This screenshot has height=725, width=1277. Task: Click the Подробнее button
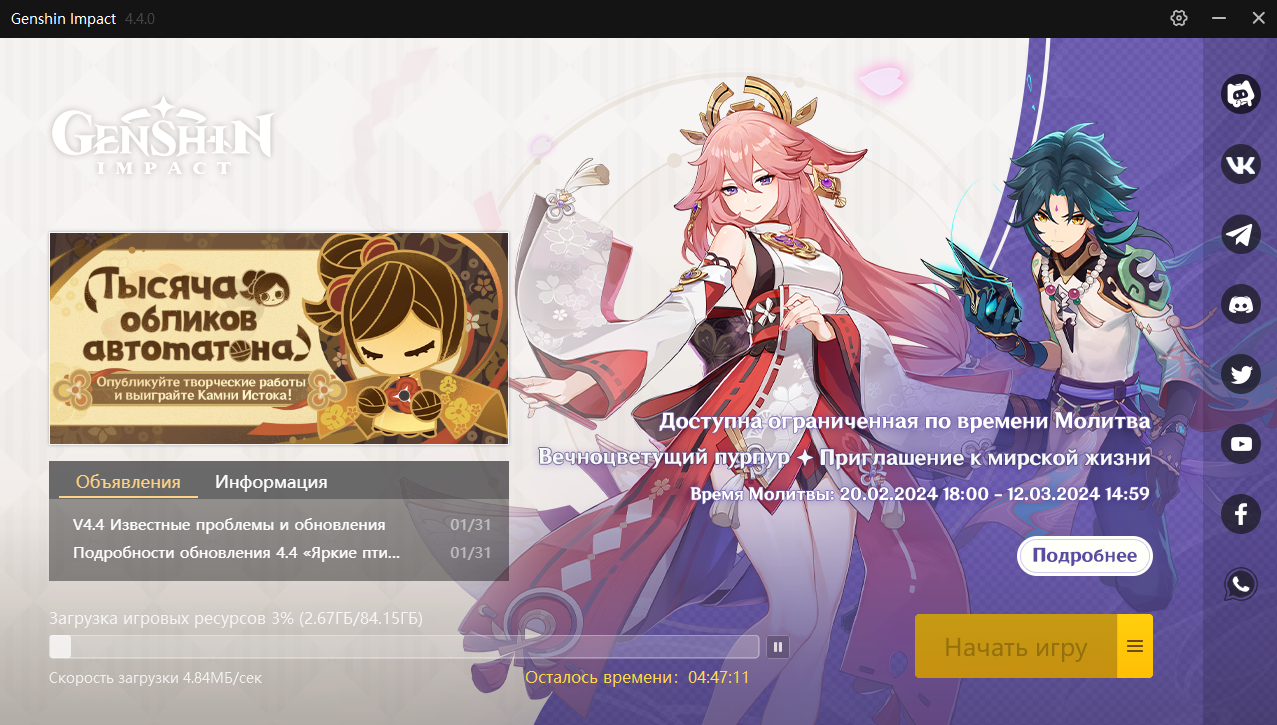[1085, 556]
